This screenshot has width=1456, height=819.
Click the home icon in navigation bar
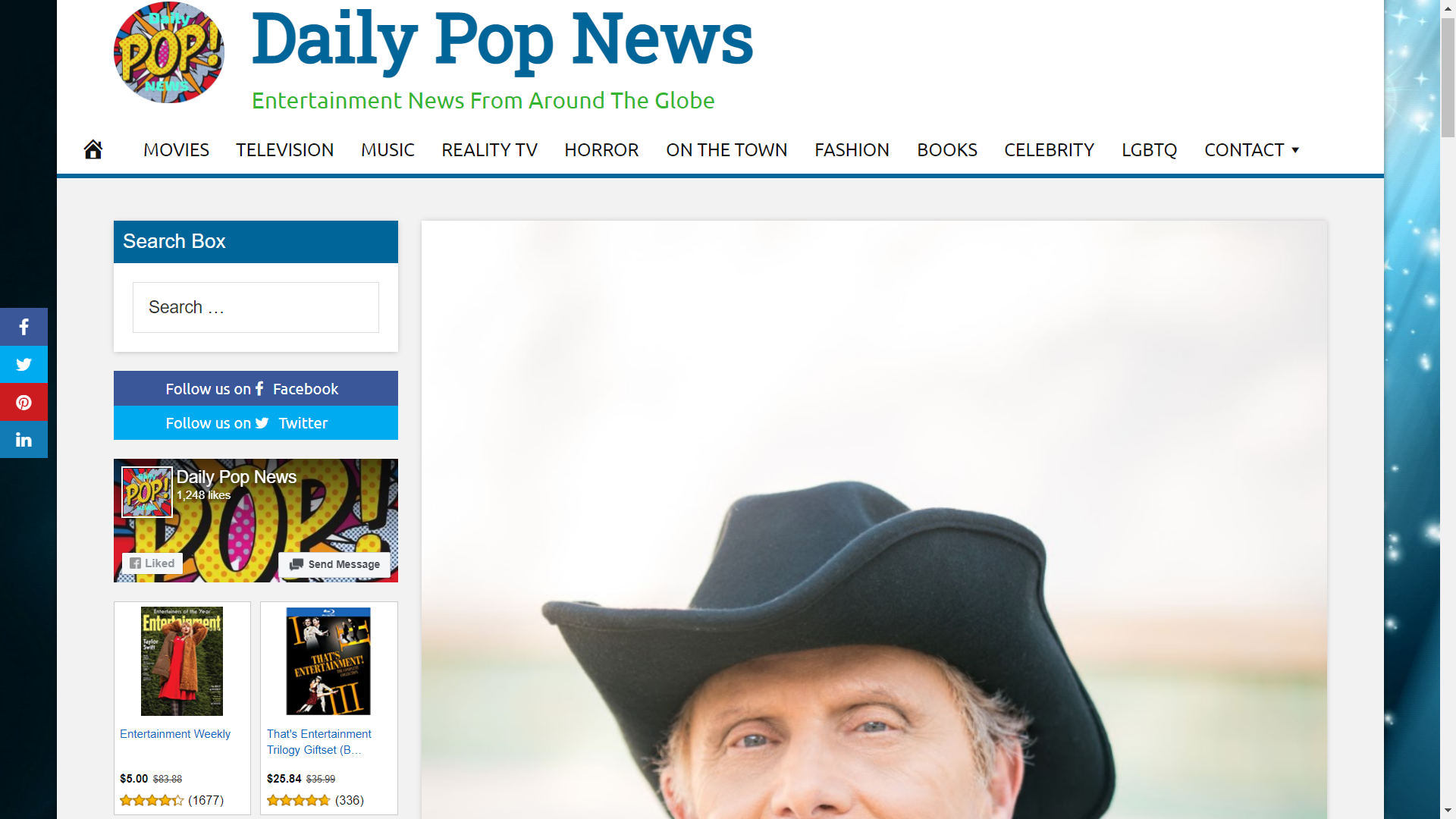93,149
